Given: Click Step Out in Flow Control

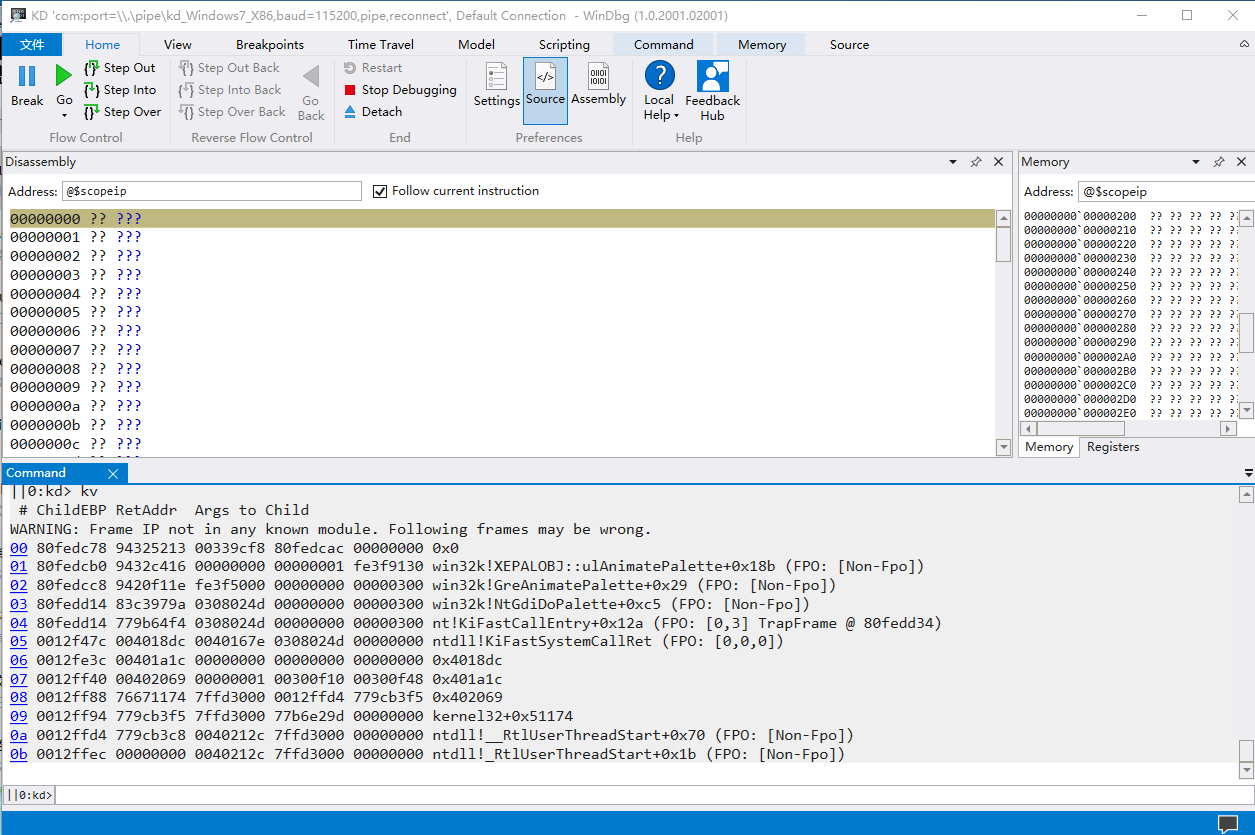Looking at the screenshot, I should click(x=119, y=68).
